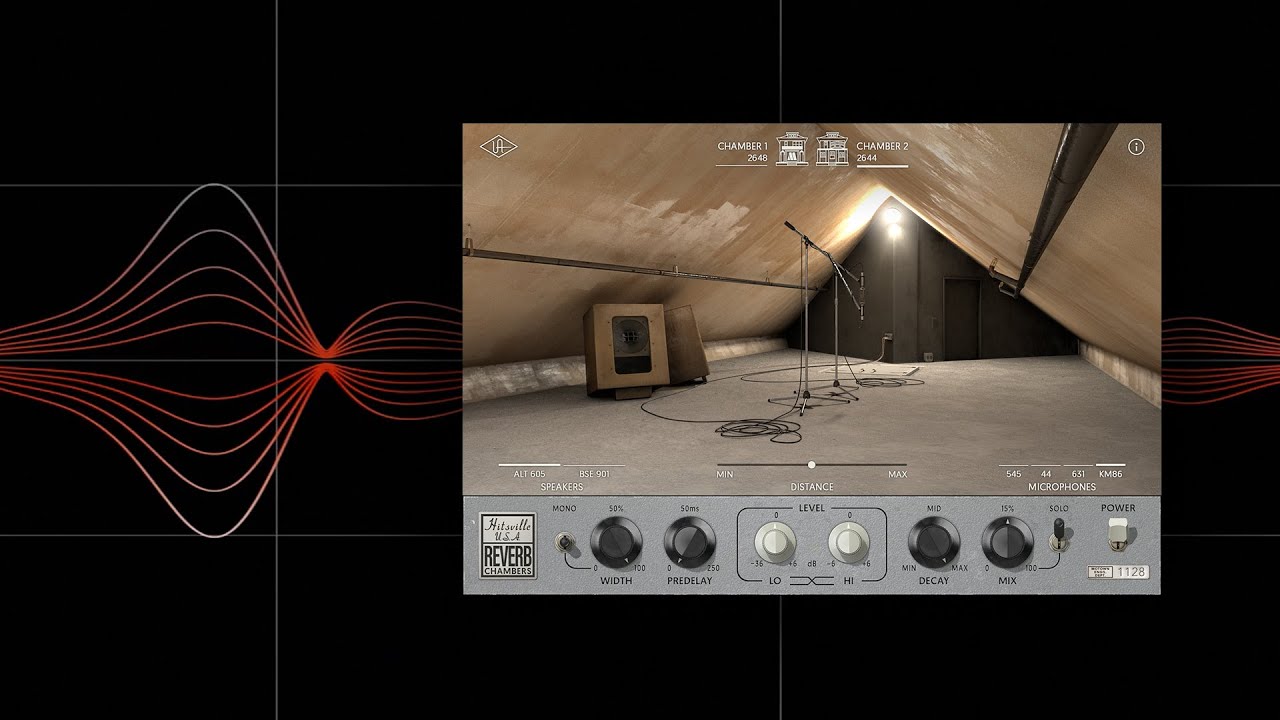
Task: Click the MIN label of Distance
Action: (x=725, y=474)
